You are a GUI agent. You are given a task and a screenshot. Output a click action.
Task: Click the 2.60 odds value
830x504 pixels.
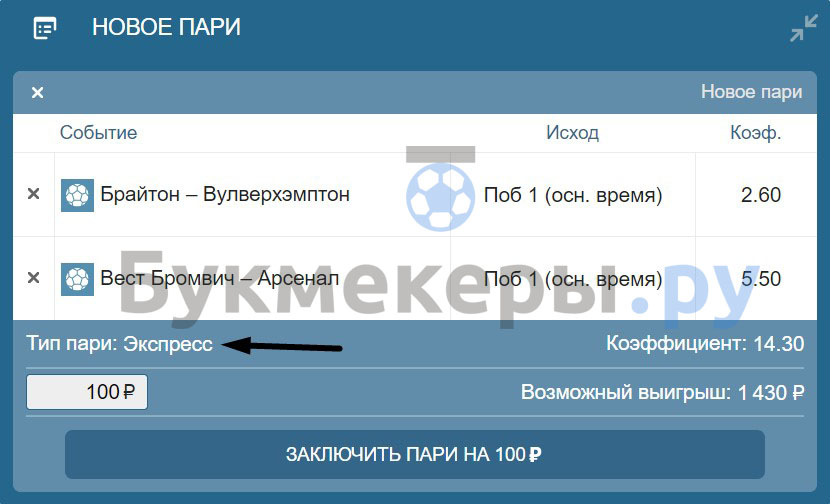[761, 195]
